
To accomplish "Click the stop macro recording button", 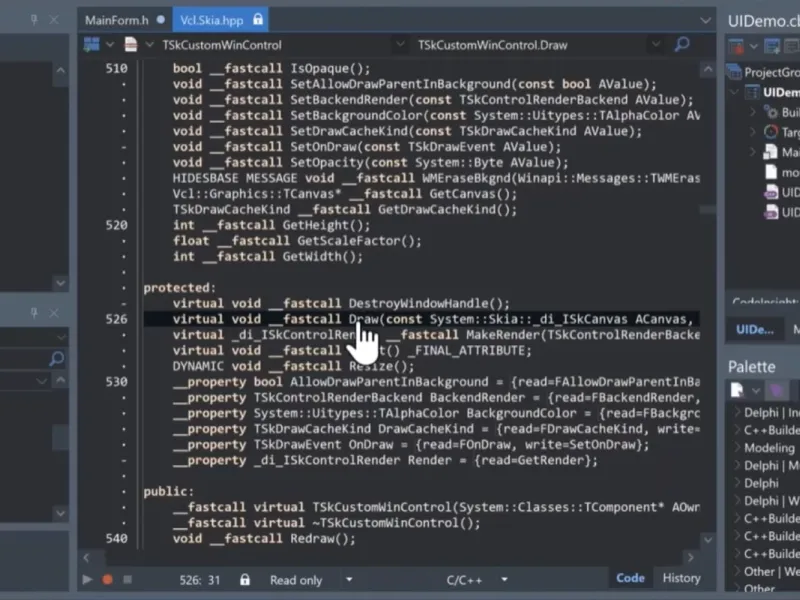I will click(128, 580).
